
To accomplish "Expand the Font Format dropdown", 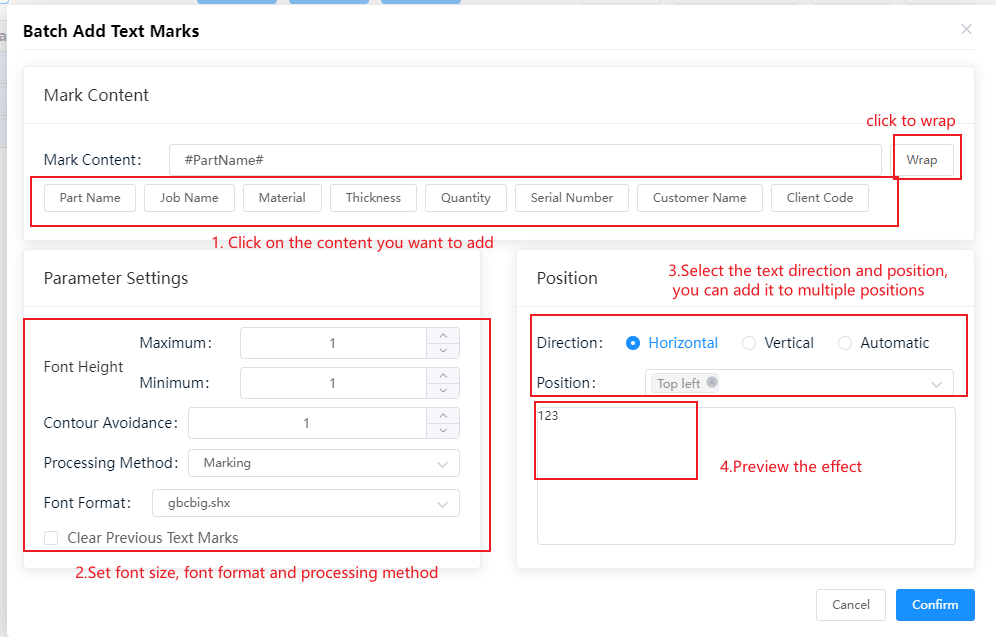I will [306, 503].
